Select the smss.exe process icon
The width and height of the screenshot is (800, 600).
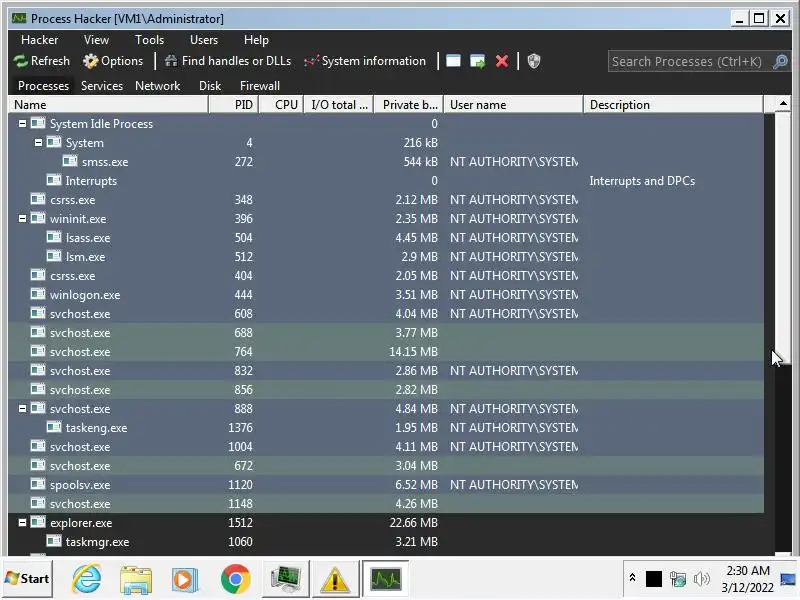tap(70, 161)
